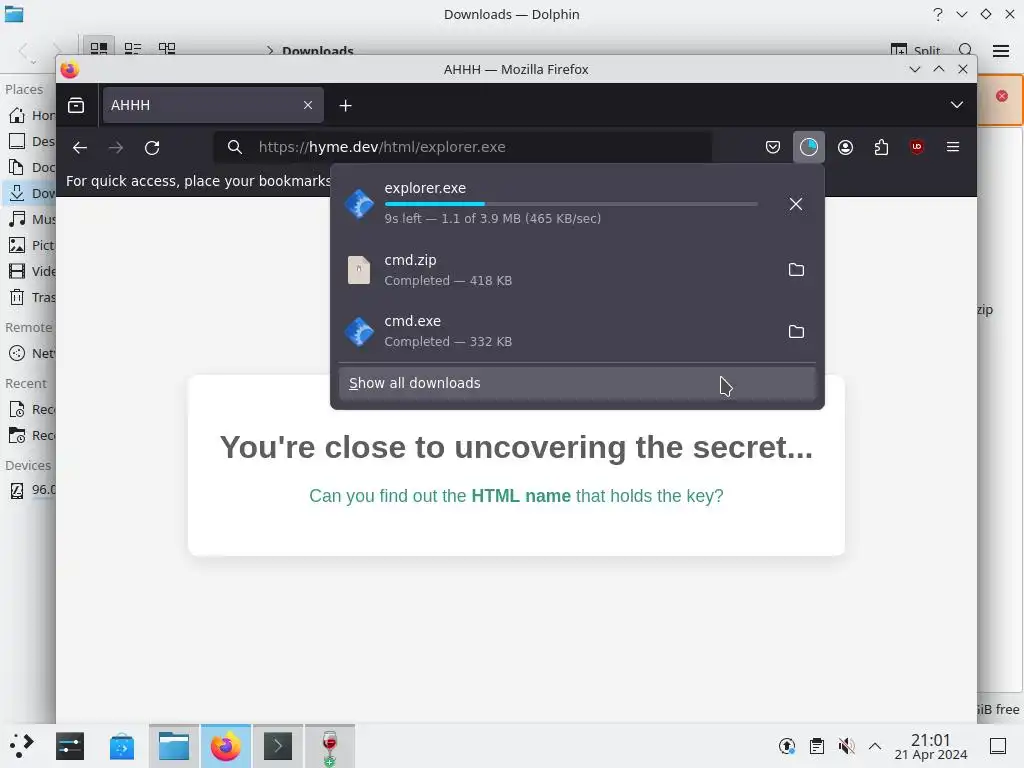This screenshot has height=768, width=1024.
Task: Switch to Firefox in the taskbar
Action: coord(225,746)
